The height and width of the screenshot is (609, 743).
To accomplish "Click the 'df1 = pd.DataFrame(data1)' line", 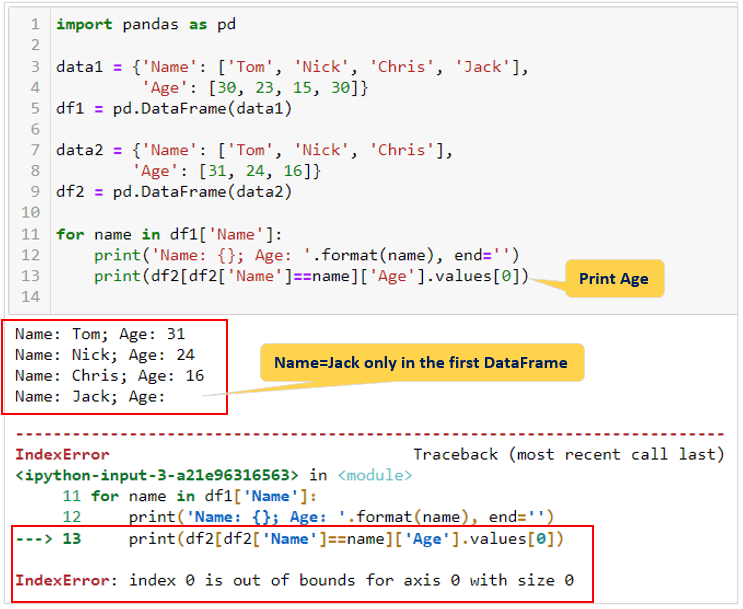I will pos(173,108).
